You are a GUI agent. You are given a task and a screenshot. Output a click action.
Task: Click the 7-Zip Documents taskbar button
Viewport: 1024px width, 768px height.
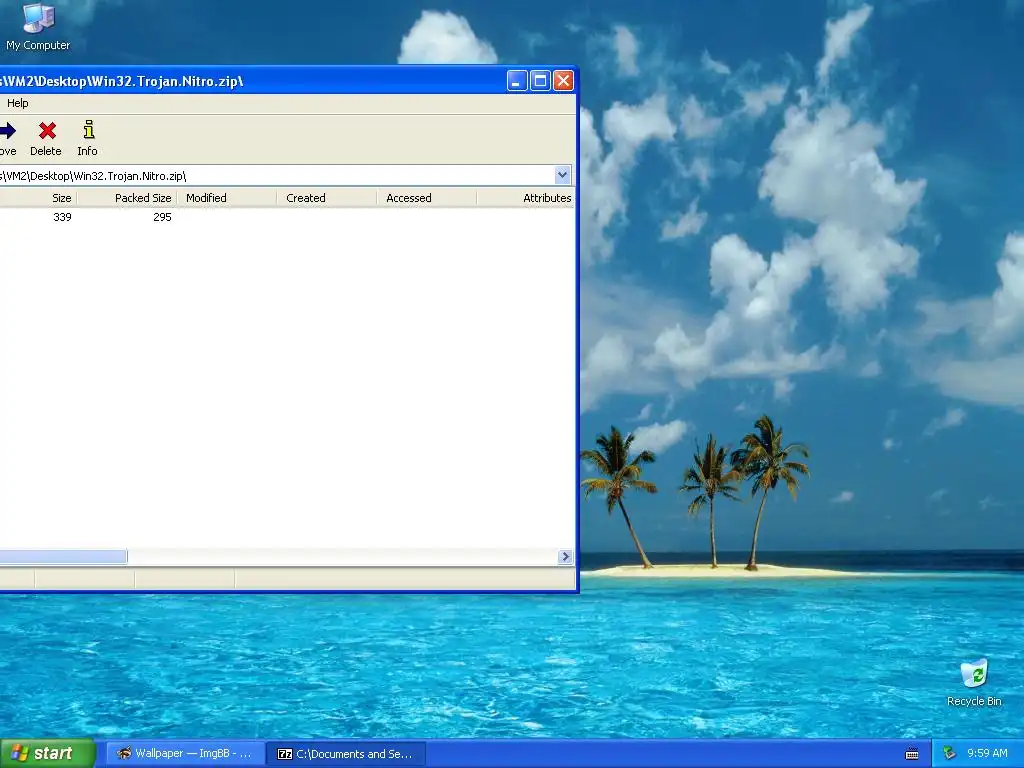(x=347, y=753)
